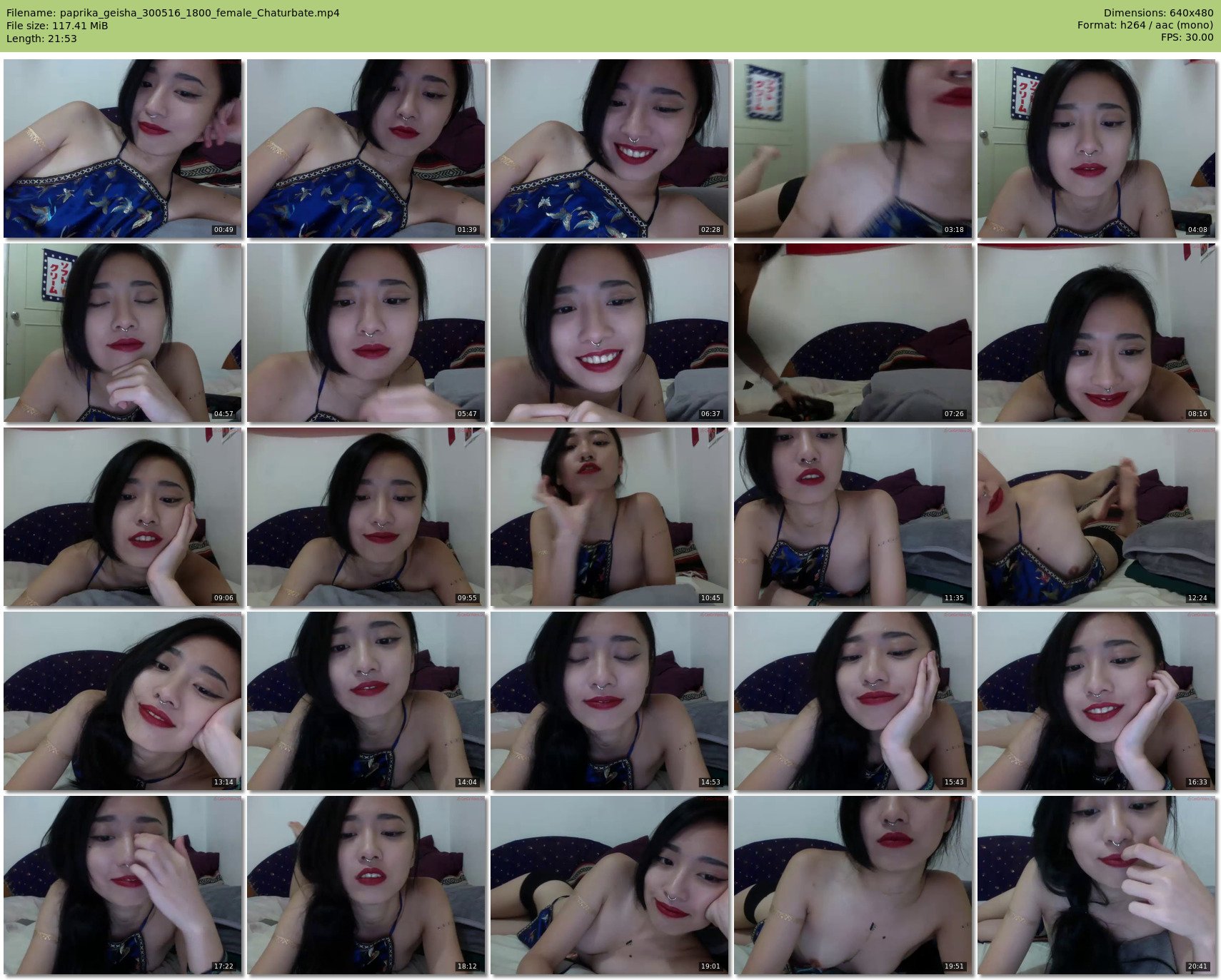Click the frame timestamped 04:08

coord(1096,148)
